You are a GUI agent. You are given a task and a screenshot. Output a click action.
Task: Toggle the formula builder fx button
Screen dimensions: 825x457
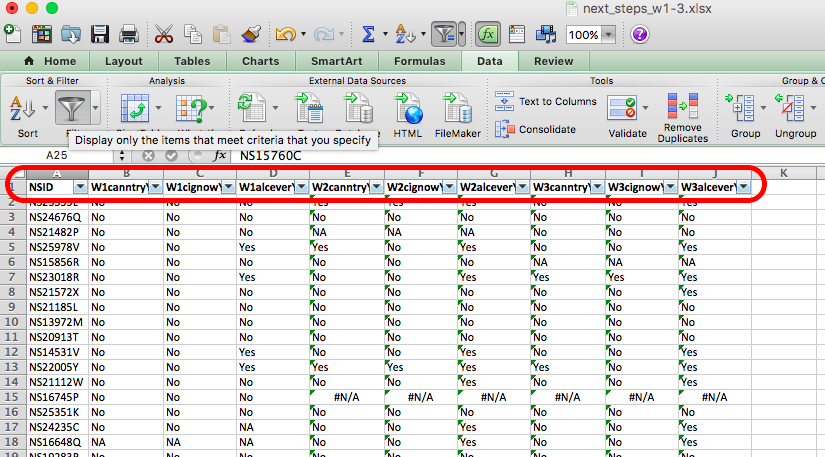coord(488,34)
